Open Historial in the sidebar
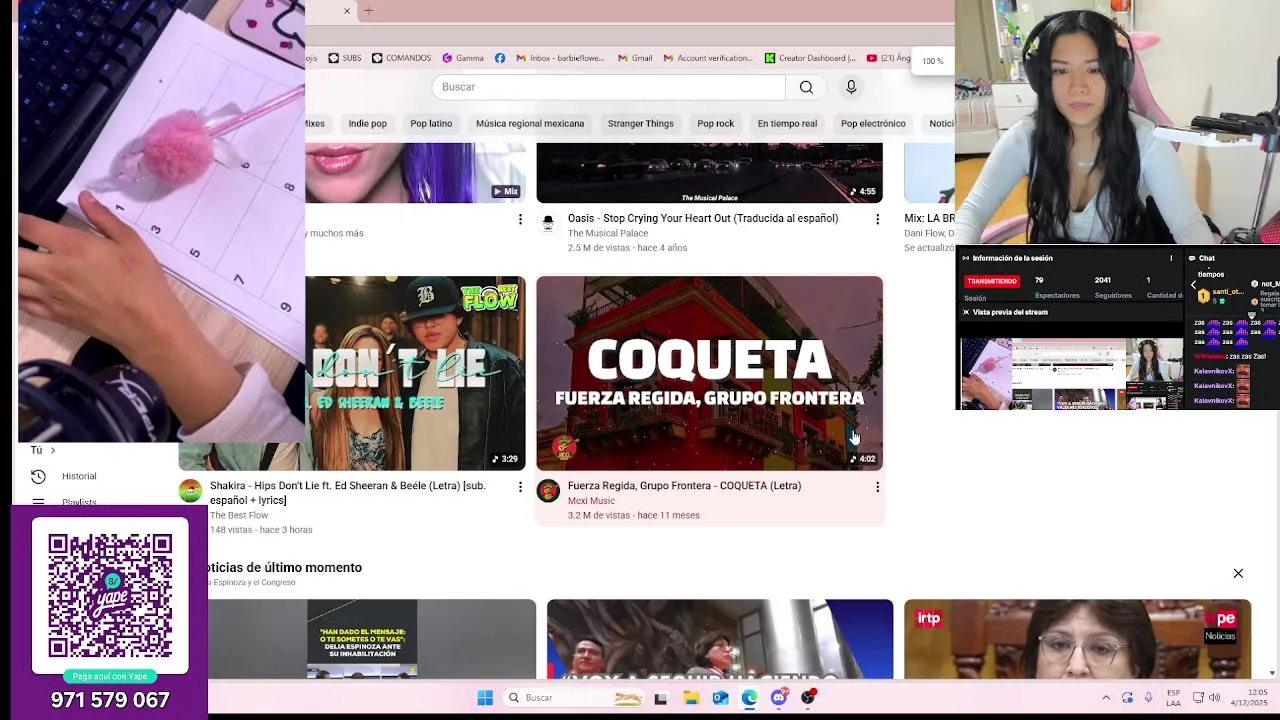This screenshot has width=1280, height=720. click(65, 476)
